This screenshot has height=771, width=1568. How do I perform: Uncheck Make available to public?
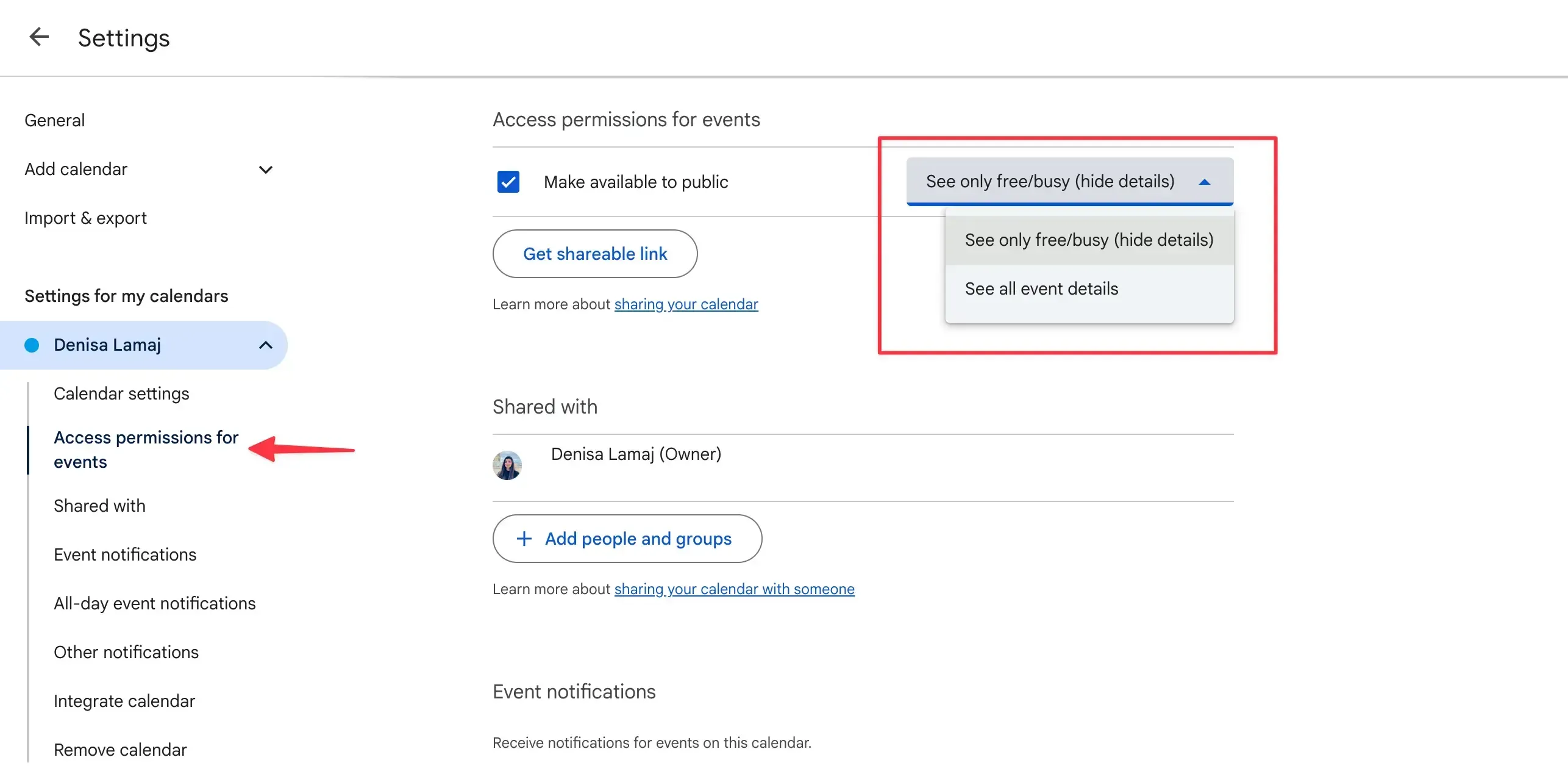point(508,181)
